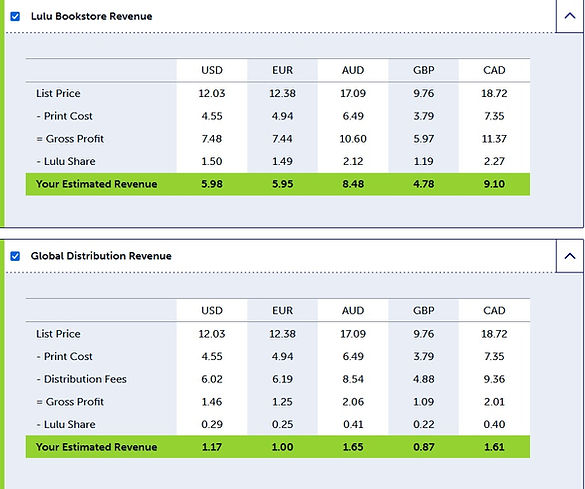Click CAD distribution fee value 9.36
The width and height of the screenshot is (585, 489).
point(494,379)
